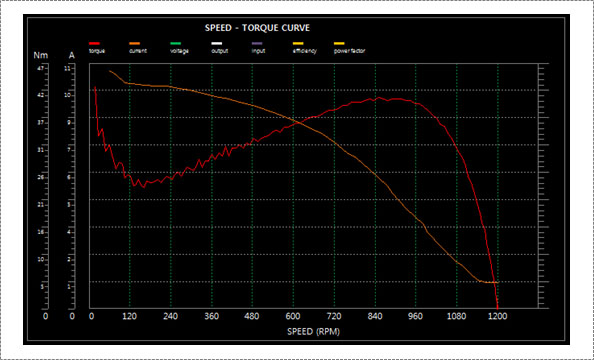
Task: Click the green voltage legend swatch
Action: 176,44
